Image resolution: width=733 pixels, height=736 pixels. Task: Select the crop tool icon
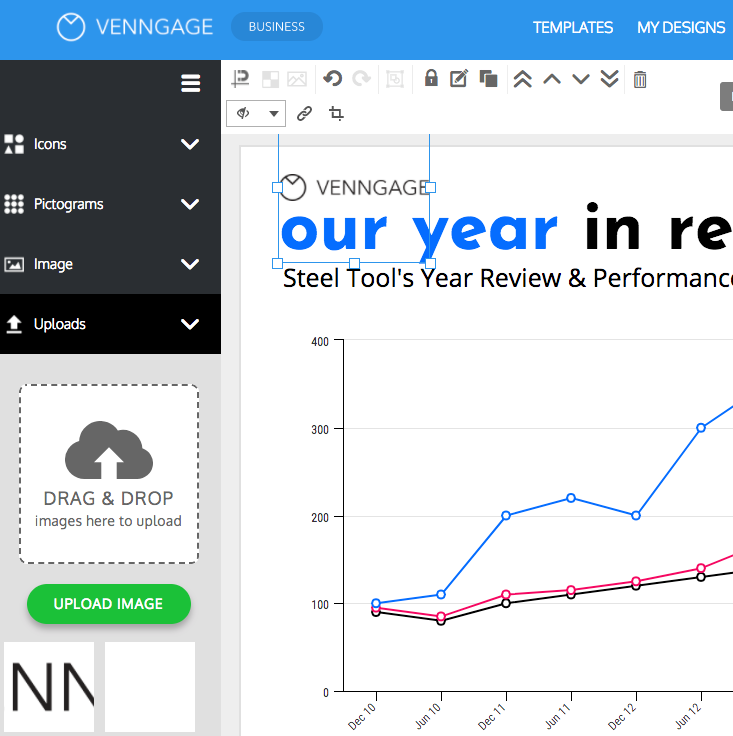(336, 114)
